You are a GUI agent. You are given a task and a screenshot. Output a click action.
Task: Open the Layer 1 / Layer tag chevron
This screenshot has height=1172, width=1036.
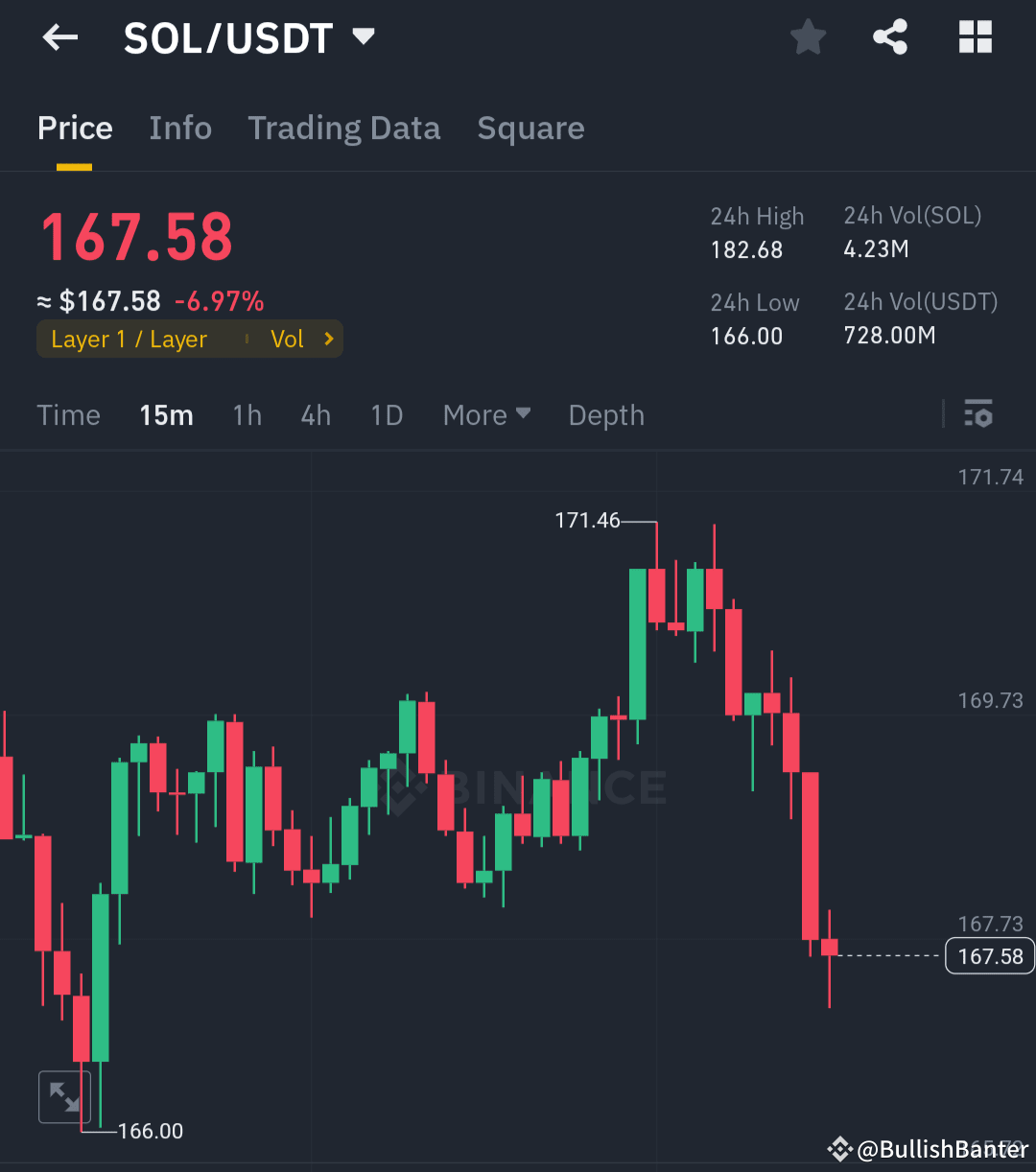[x=327, y=339]
